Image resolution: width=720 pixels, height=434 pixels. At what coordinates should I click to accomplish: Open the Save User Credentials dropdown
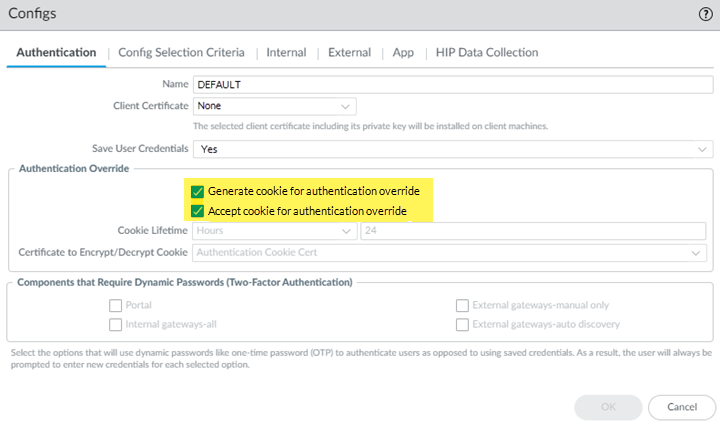[x=452, y=148]
